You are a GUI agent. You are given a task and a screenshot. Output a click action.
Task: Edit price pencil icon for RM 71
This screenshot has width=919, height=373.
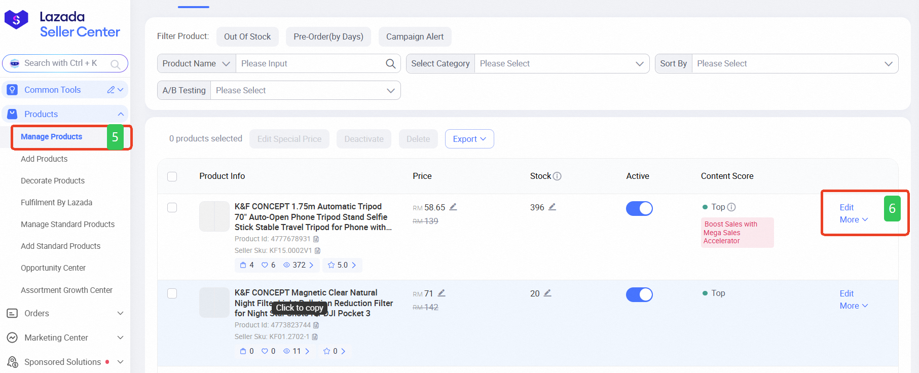(441, 293)
